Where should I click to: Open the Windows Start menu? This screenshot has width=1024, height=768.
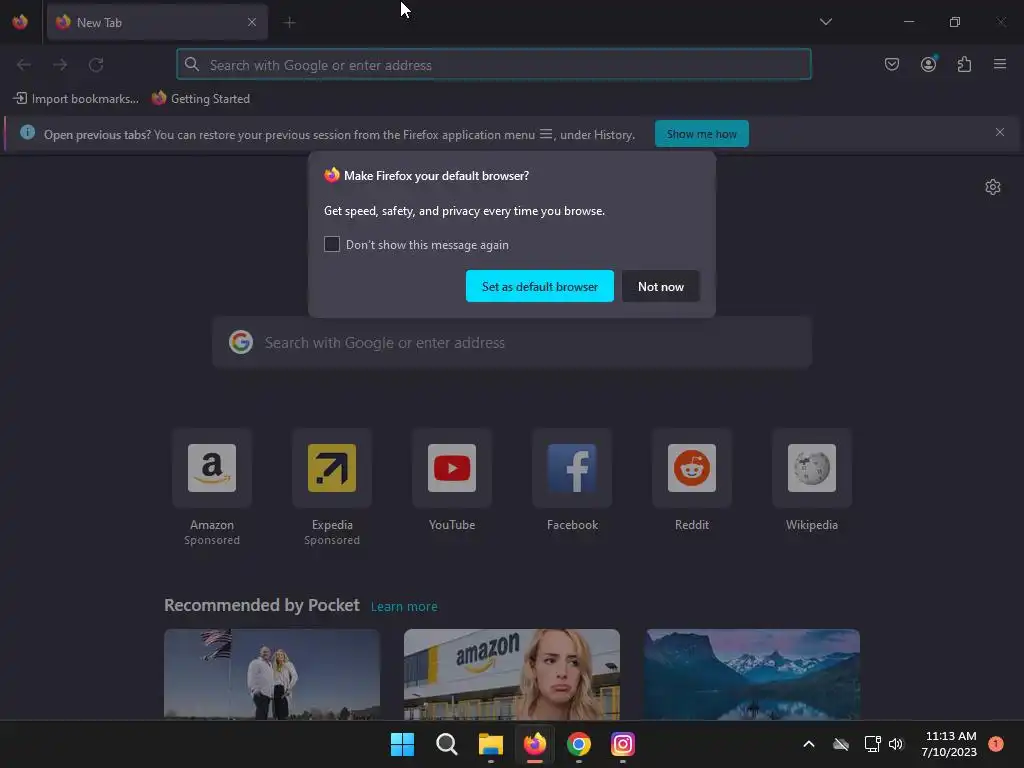point(402,744)
